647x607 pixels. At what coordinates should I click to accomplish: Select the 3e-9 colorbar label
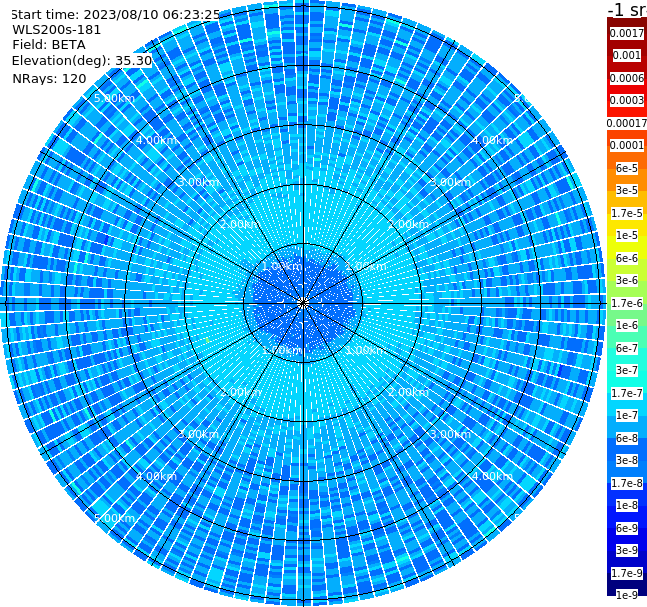coord(627,550)
